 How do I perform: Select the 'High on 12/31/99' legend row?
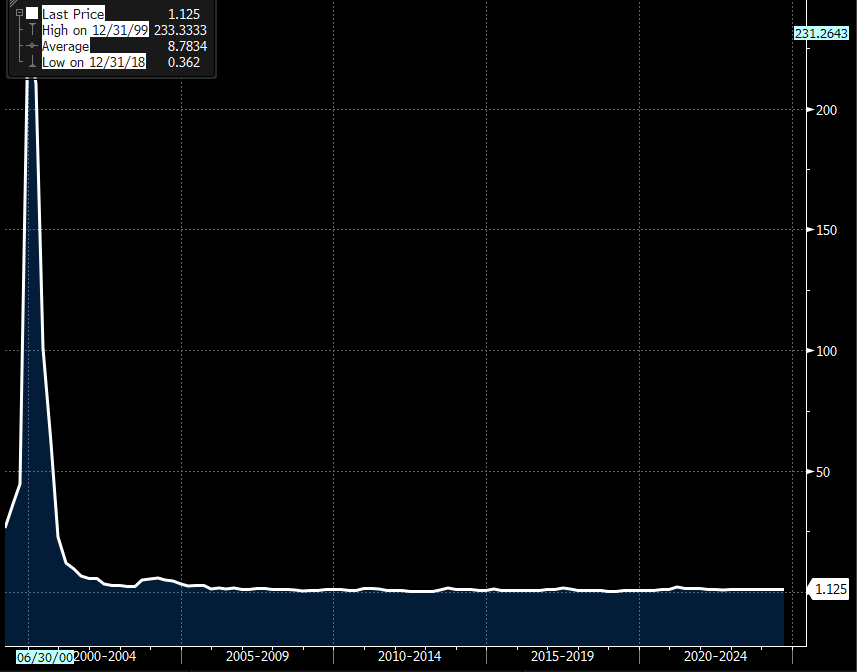(x=95, y=30)
